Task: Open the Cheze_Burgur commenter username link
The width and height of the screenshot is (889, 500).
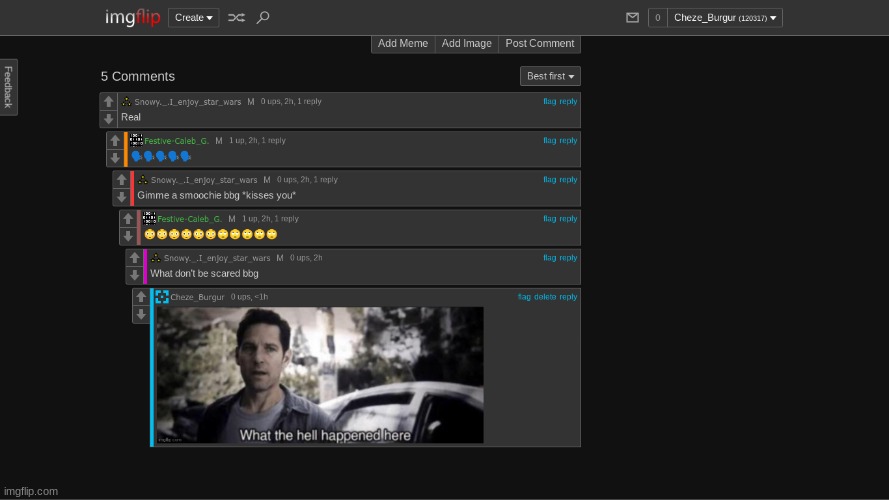Action: pos(197,297)
